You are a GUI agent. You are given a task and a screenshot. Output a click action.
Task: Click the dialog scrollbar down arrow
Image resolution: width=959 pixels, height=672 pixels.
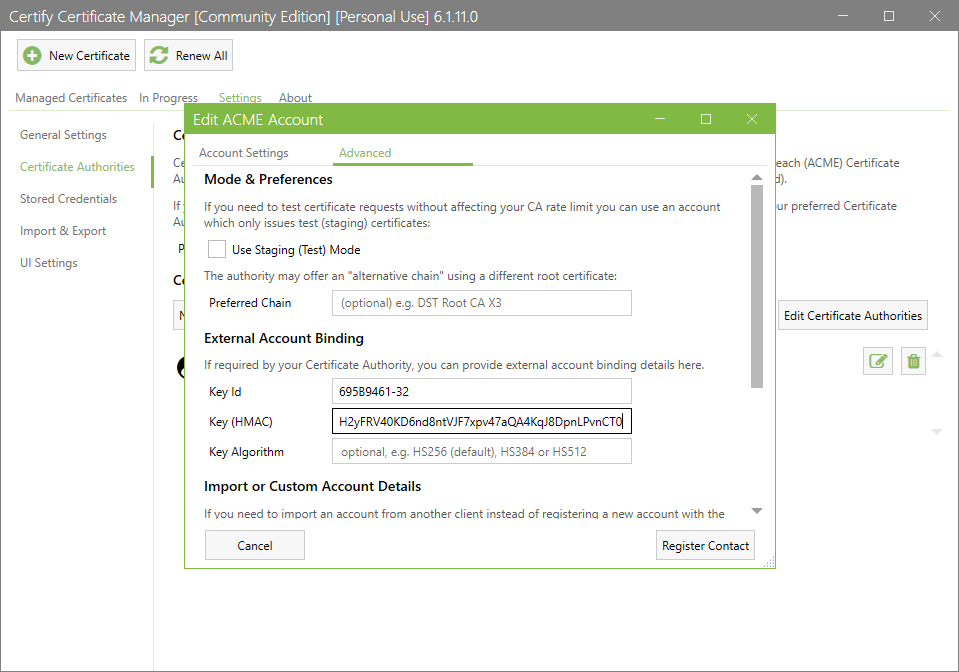pos(757,511)
